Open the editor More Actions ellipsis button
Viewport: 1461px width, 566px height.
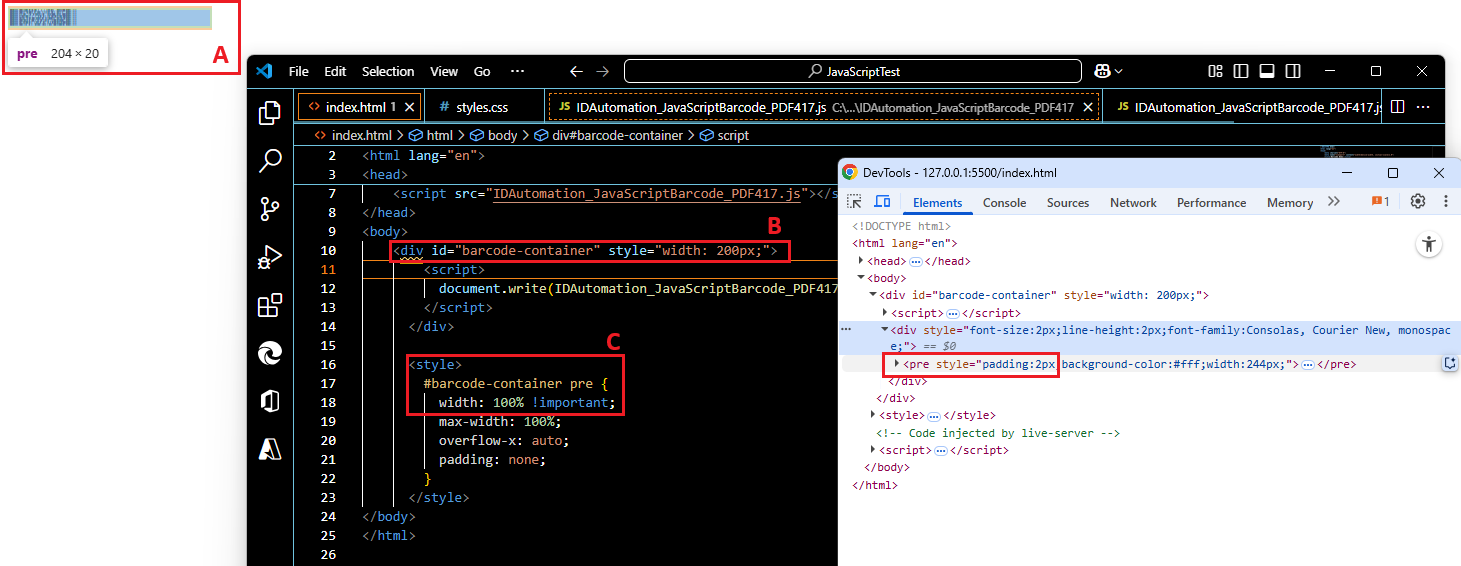click(1423, 107)
